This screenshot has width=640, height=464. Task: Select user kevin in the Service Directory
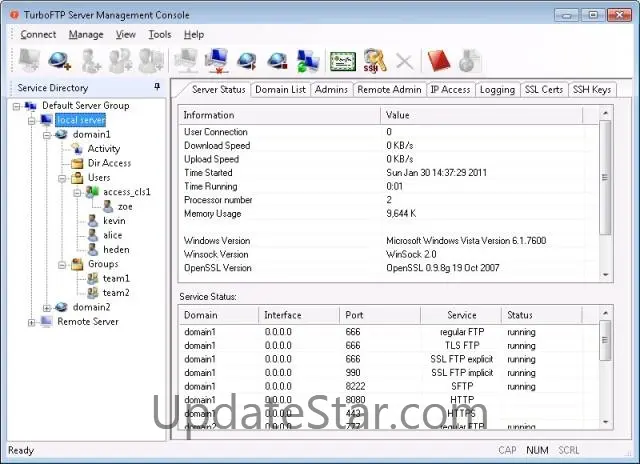pos(114,220)
